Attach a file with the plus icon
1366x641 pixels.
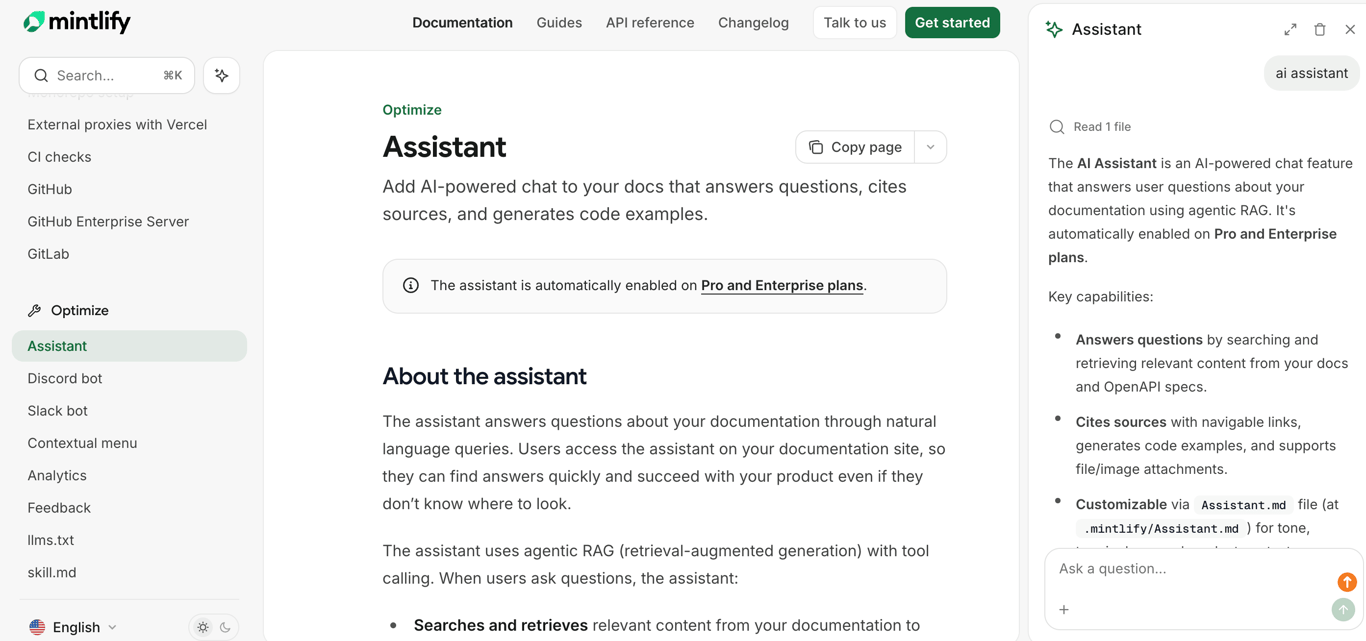[1064, 609]
